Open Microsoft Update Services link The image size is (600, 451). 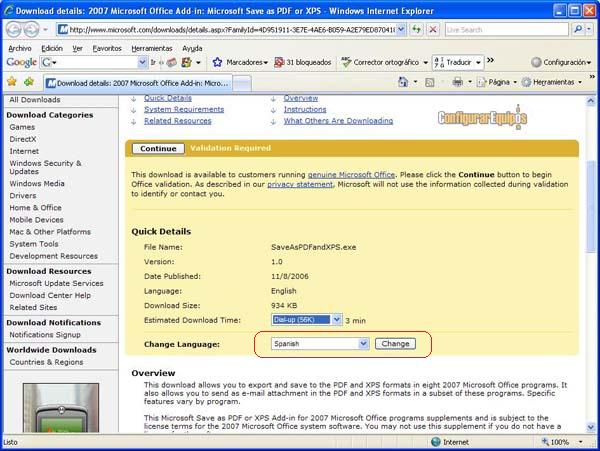[57, 283]
